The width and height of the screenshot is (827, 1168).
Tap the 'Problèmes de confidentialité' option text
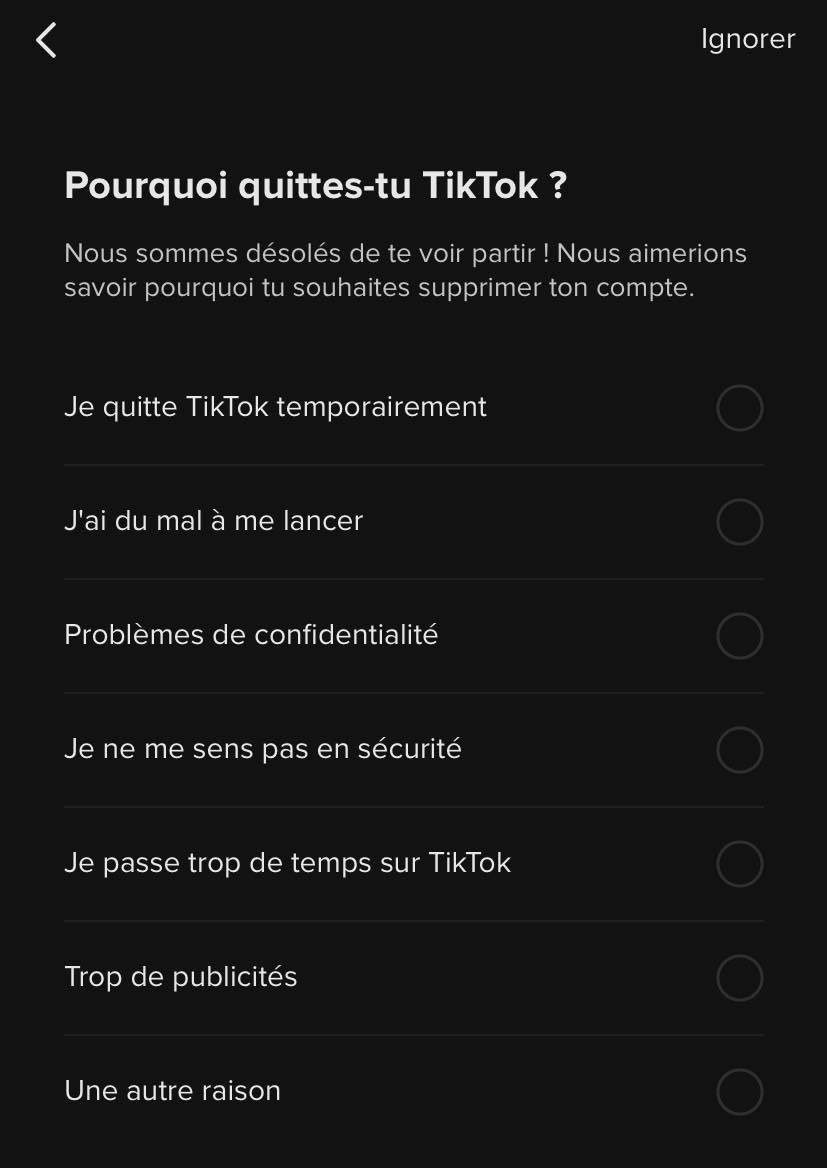(x=251, y=635)
